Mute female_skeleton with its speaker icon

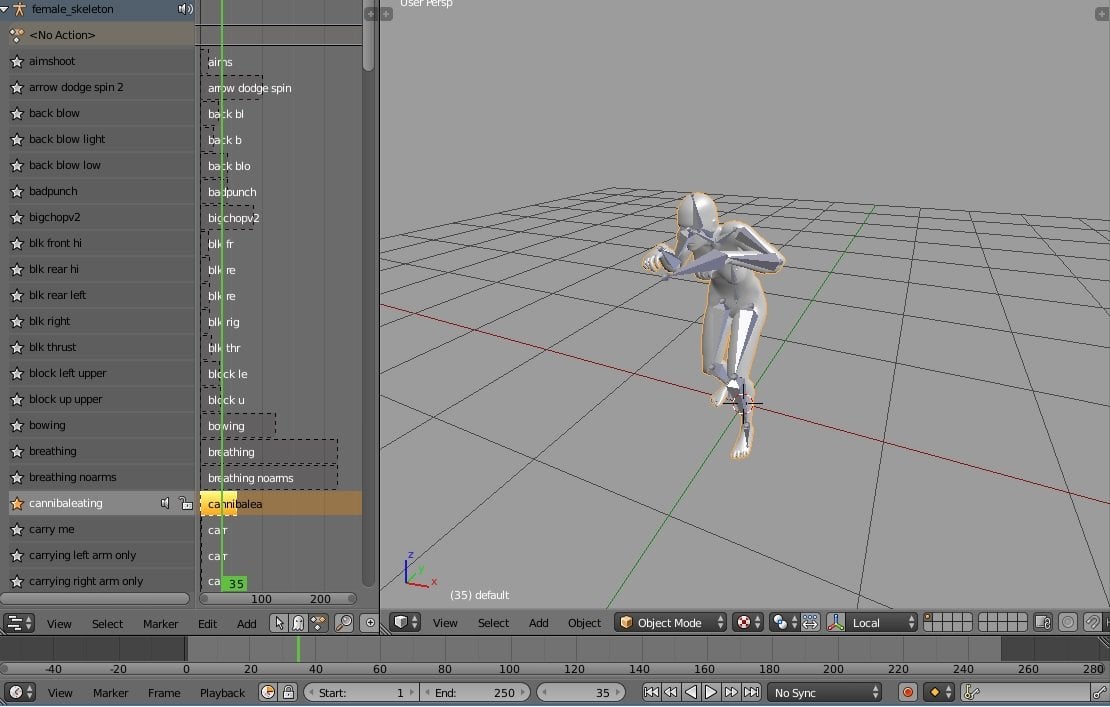pyautogui.click(x=185, y=9)
